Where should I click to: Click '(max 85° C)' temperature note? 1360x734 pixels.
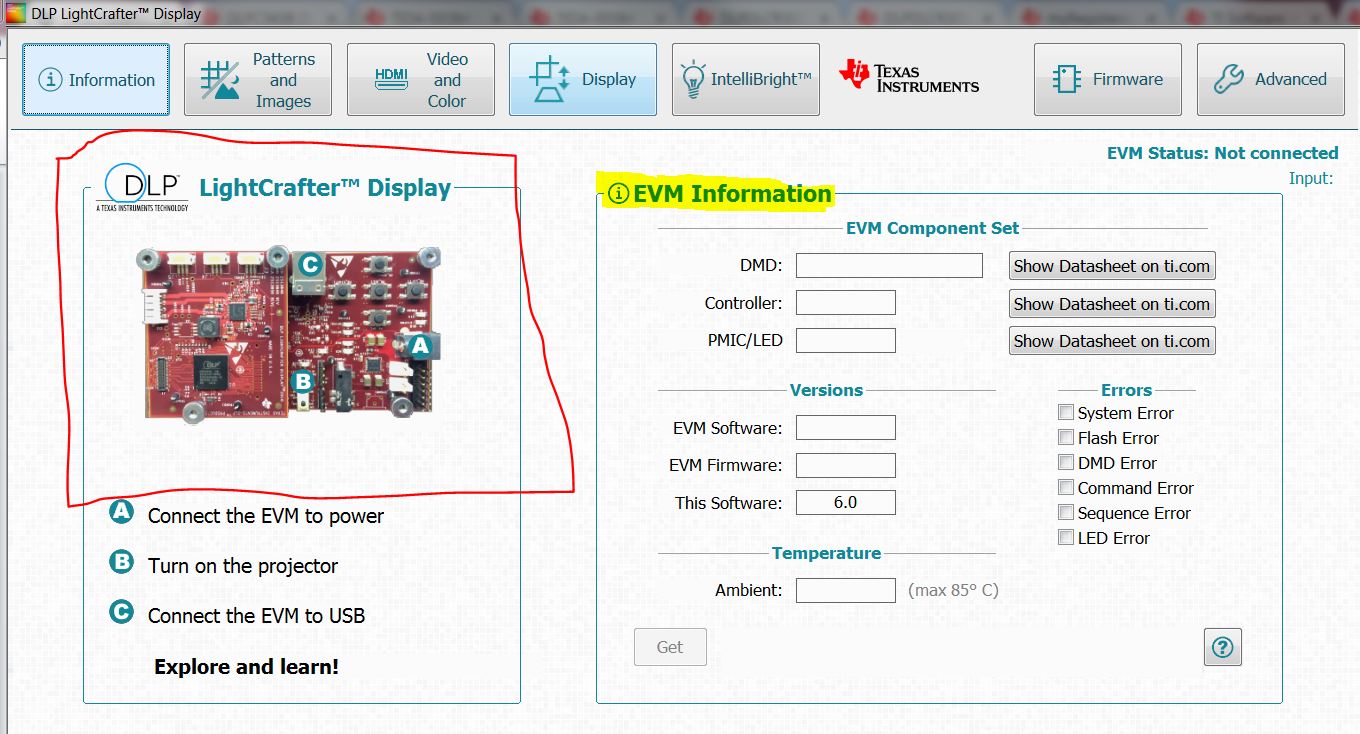(953, 590)
